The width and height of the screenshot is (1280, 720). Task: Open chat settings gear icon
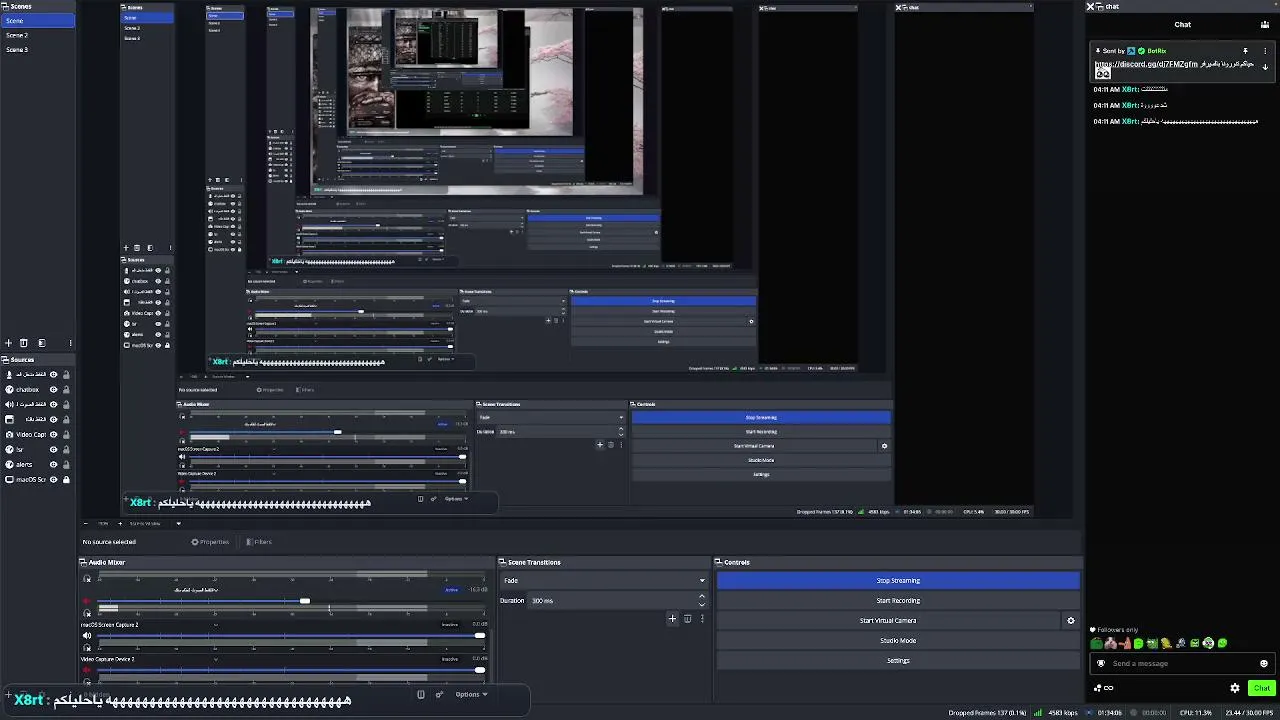click(x=1235, y=688)
